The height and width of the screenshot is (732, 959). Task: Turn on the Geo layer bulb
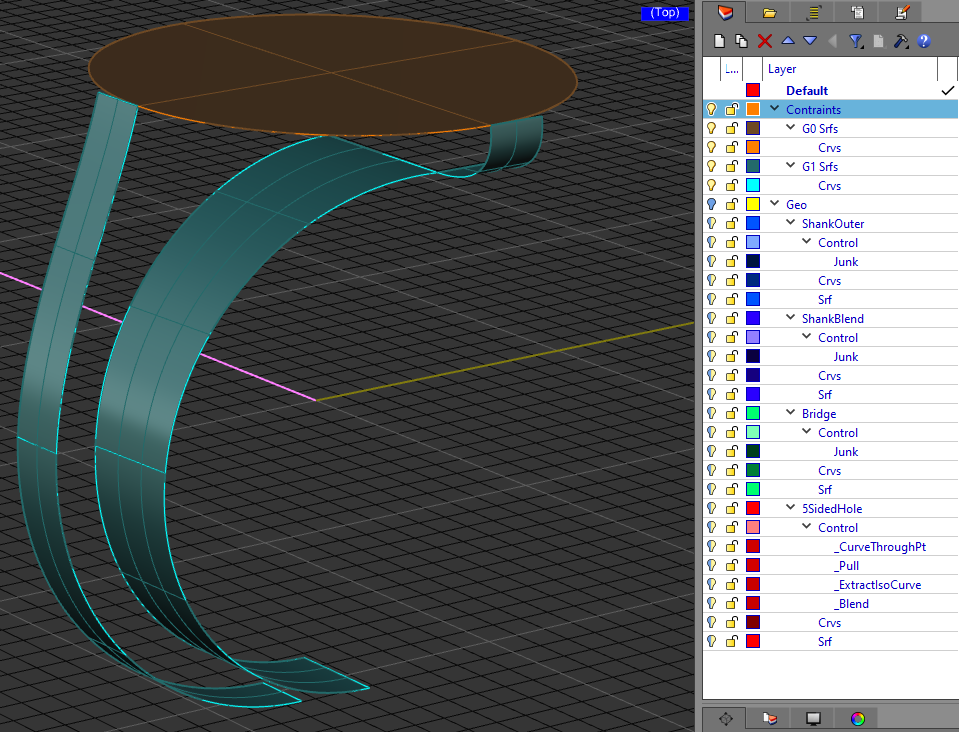712,204
